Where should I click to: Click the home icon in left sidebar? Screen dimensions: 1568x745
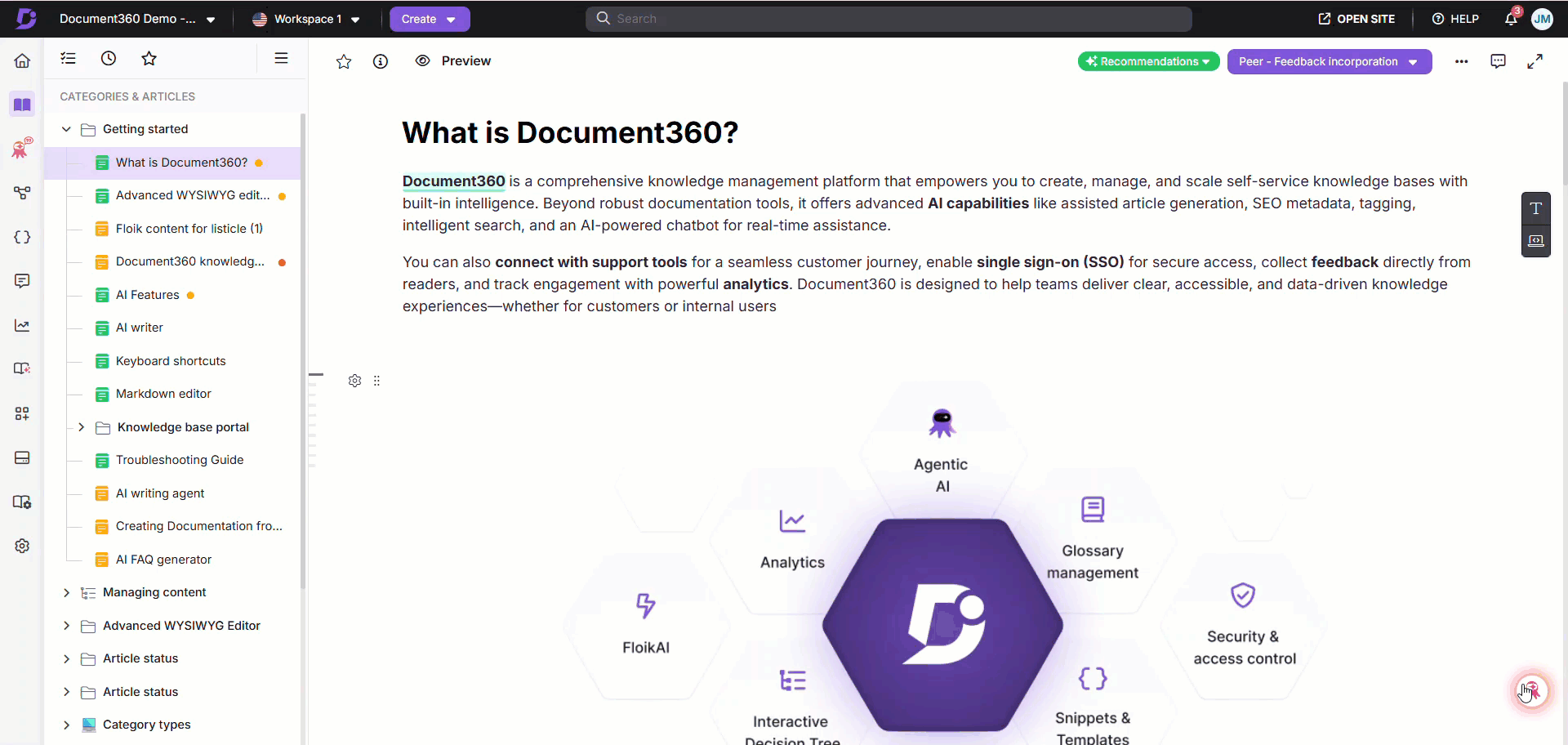22,60
